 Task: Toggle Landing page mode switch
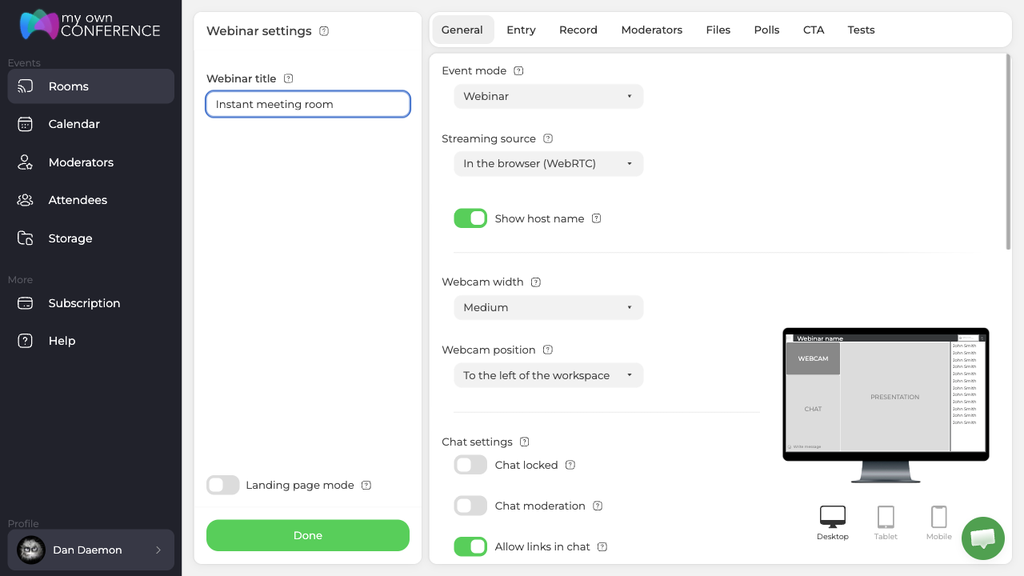click(x=223, y=485)
